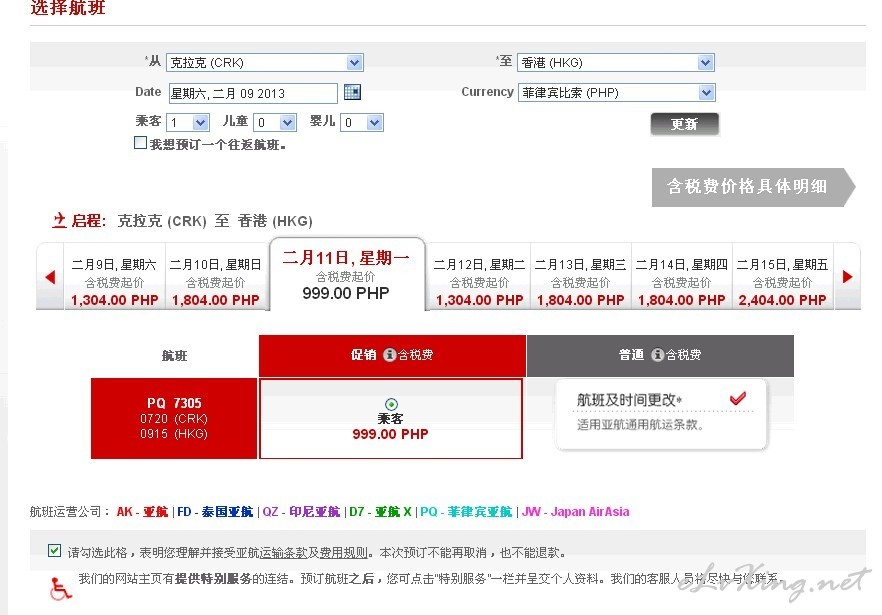Open the date picker calendar icon
The height and width of the screenshot is (615, 882).
point(352,92)
